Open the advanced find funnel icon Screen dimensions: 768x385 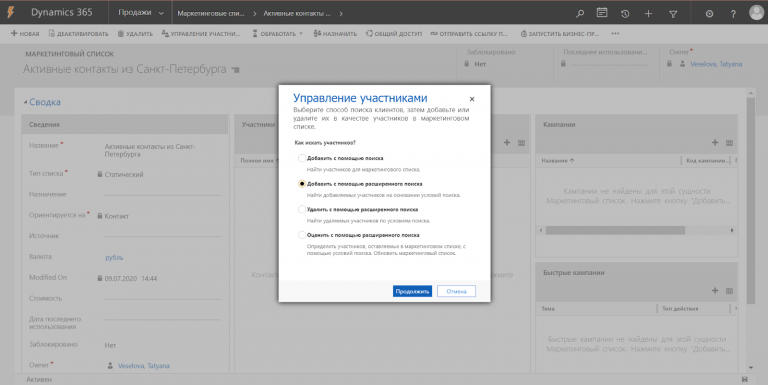(x=673, y=14)
